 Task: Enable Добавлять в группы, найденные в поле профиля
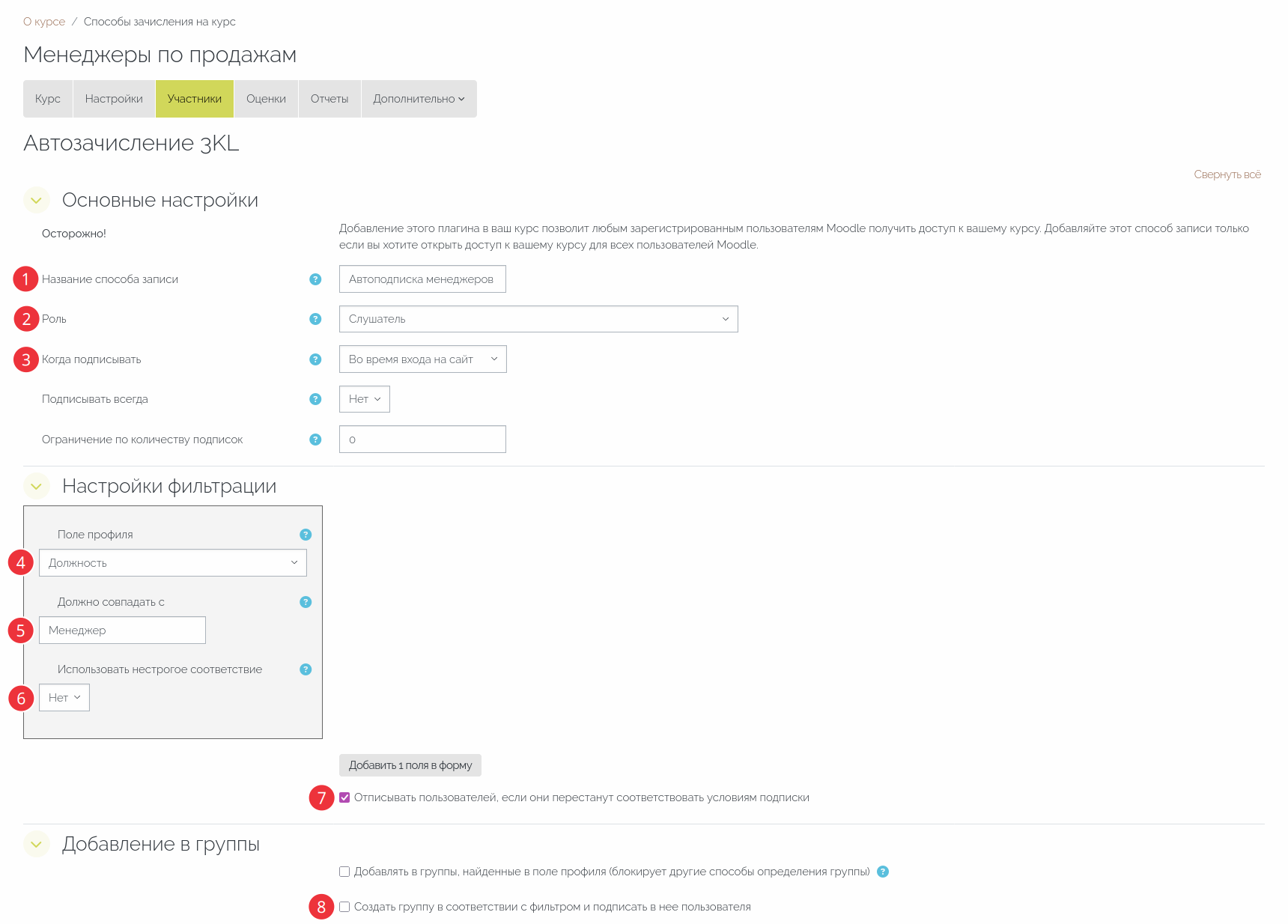[x=344, y=872]
